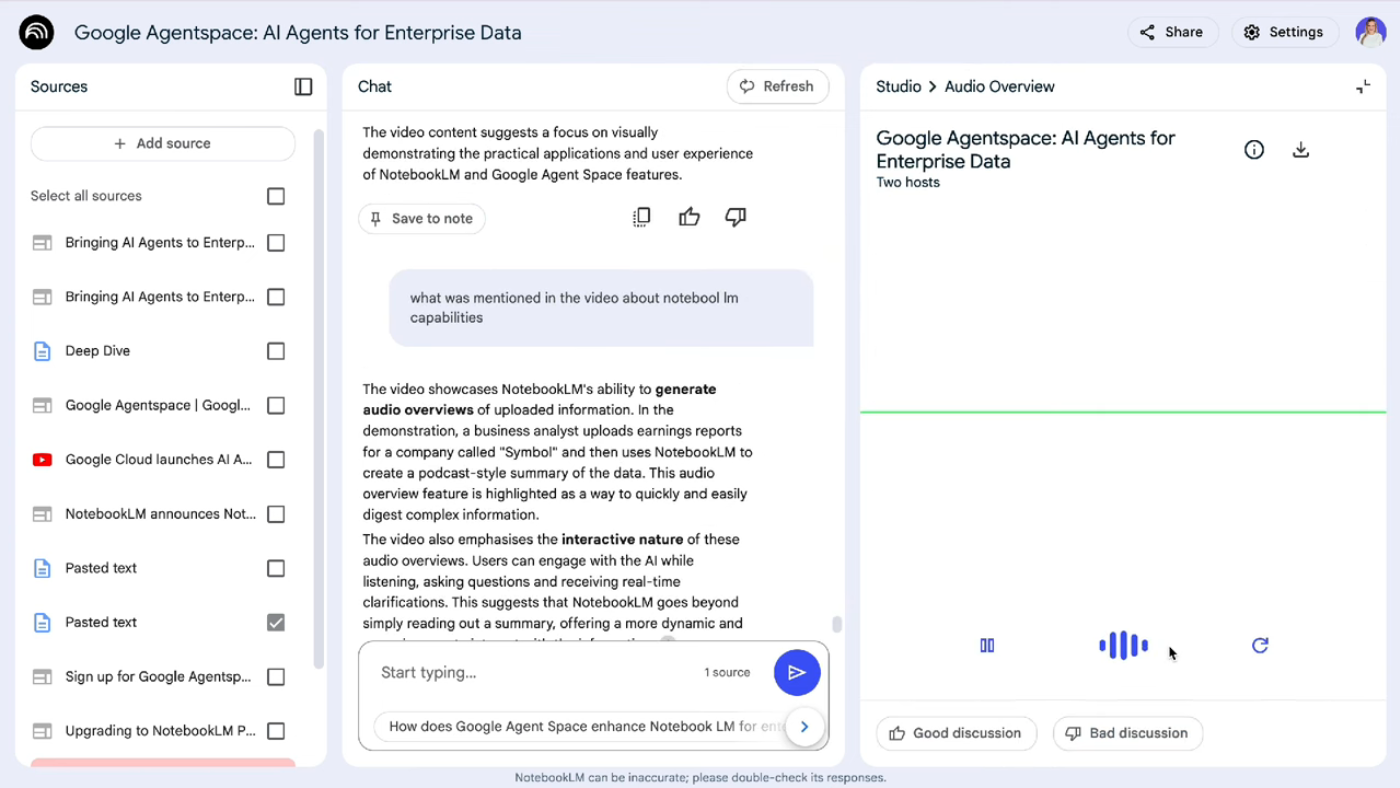
Task: Click the blue audio waveform indicator
Action: click(x=1123, y=645)
